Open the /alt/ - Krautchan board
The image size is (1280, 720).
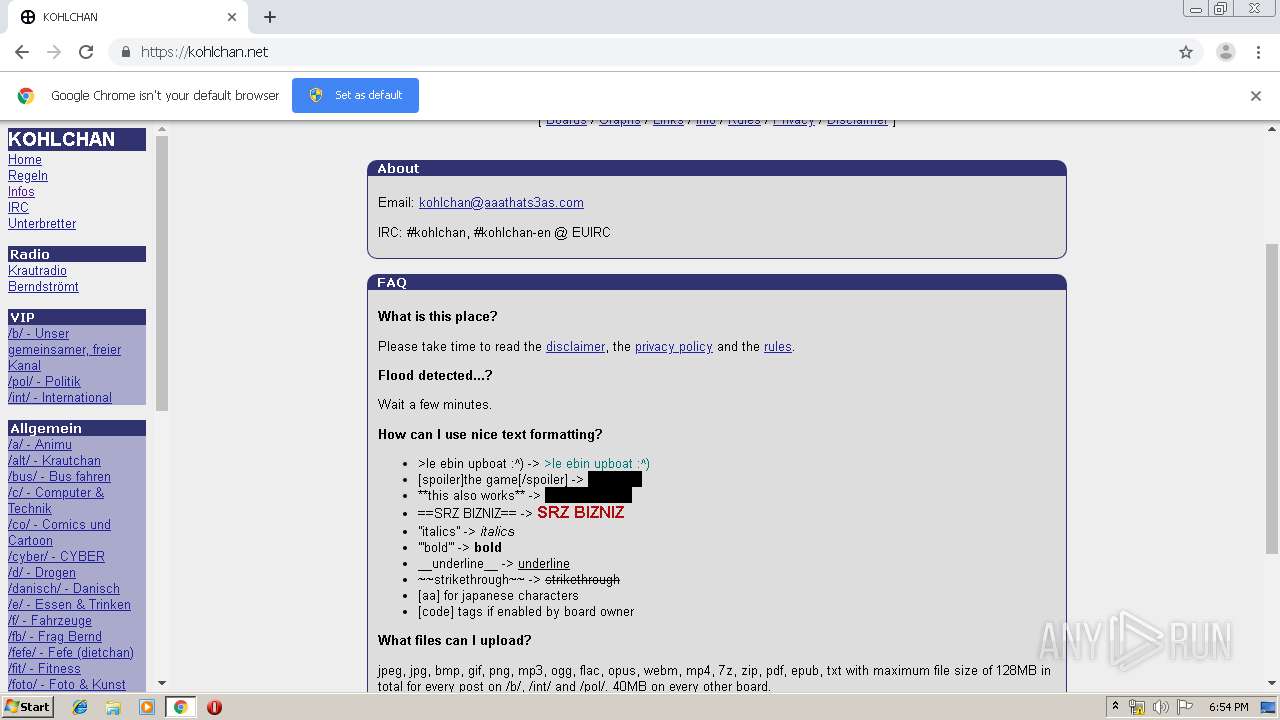54,461
